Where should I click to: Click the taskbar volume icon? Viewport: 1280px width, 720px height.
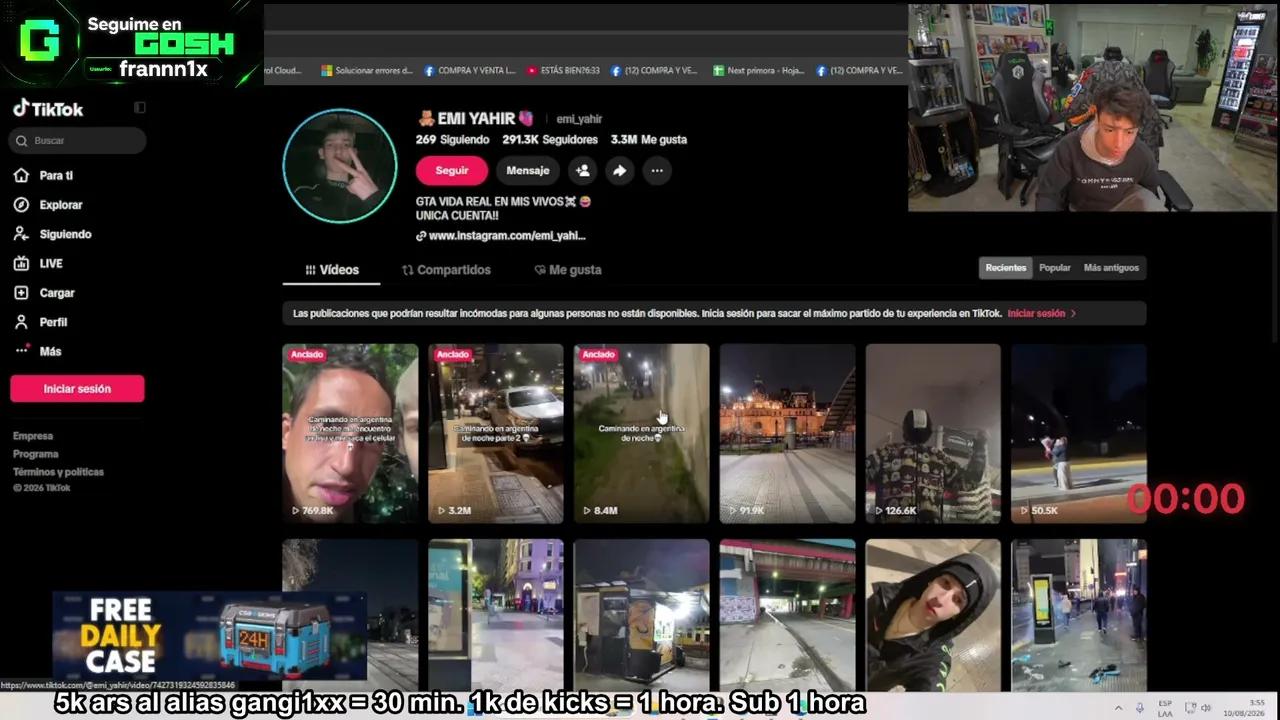1206,707
